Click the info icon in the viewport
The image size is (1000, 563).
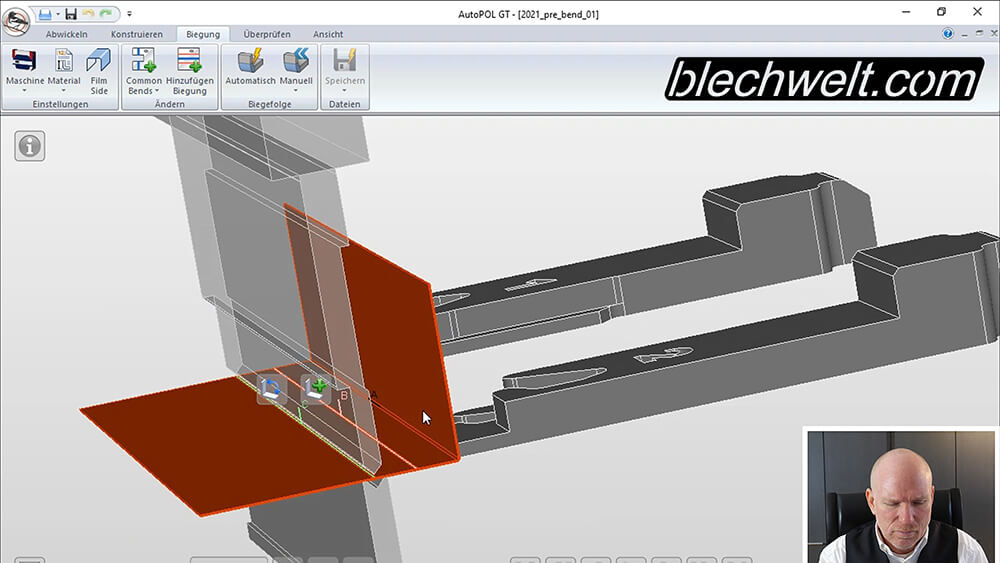30,146
